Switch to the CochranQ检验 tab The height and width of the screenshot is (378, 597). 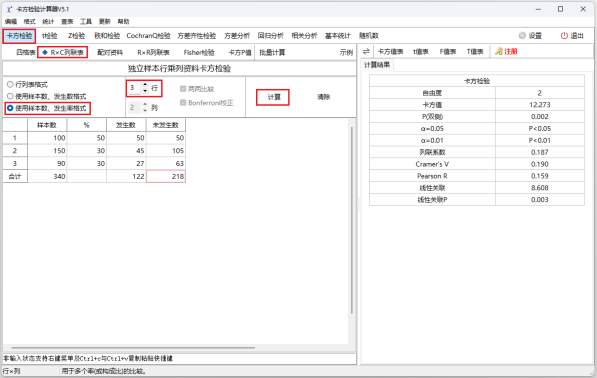(148, 36)
